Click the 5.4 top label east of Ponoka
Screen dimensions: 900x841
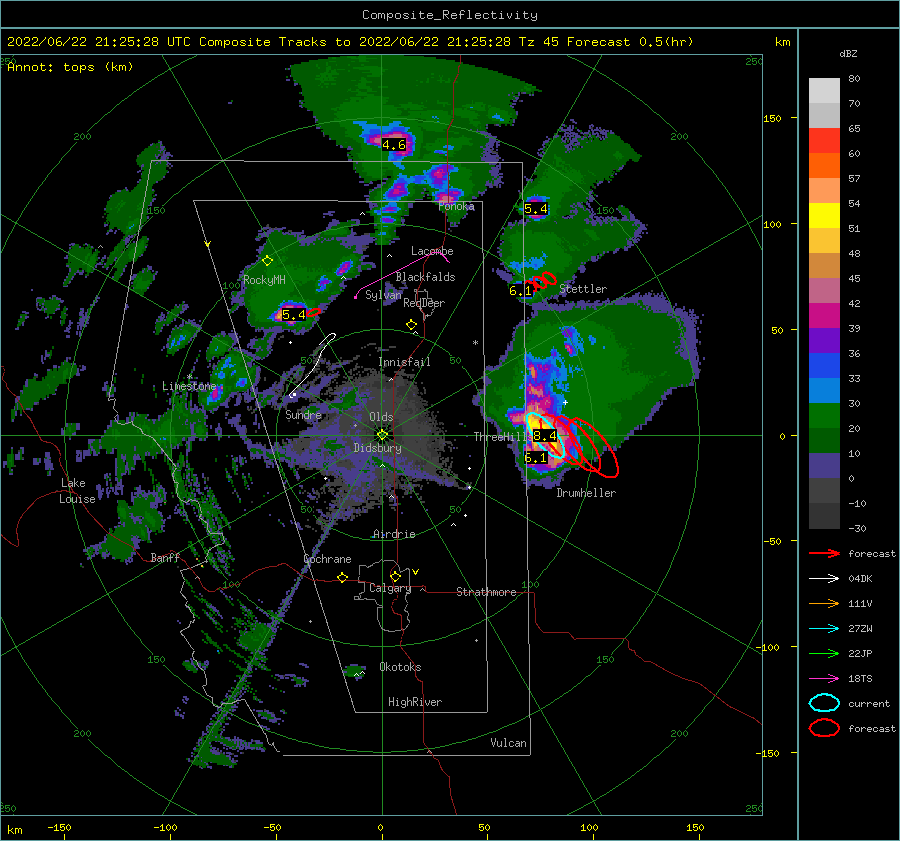point(536,209)
